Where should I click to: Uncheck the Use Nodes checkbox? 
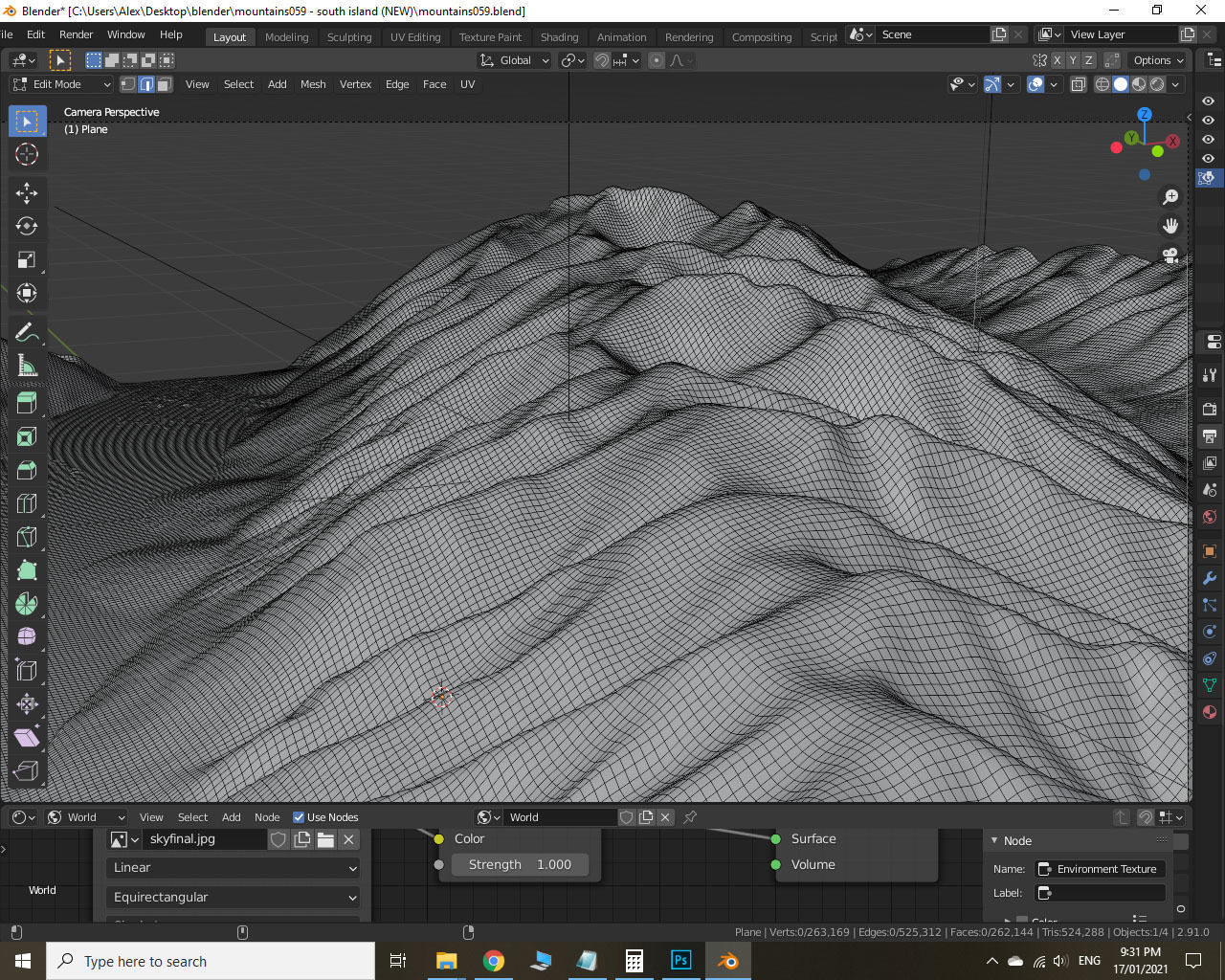[299, 817]
